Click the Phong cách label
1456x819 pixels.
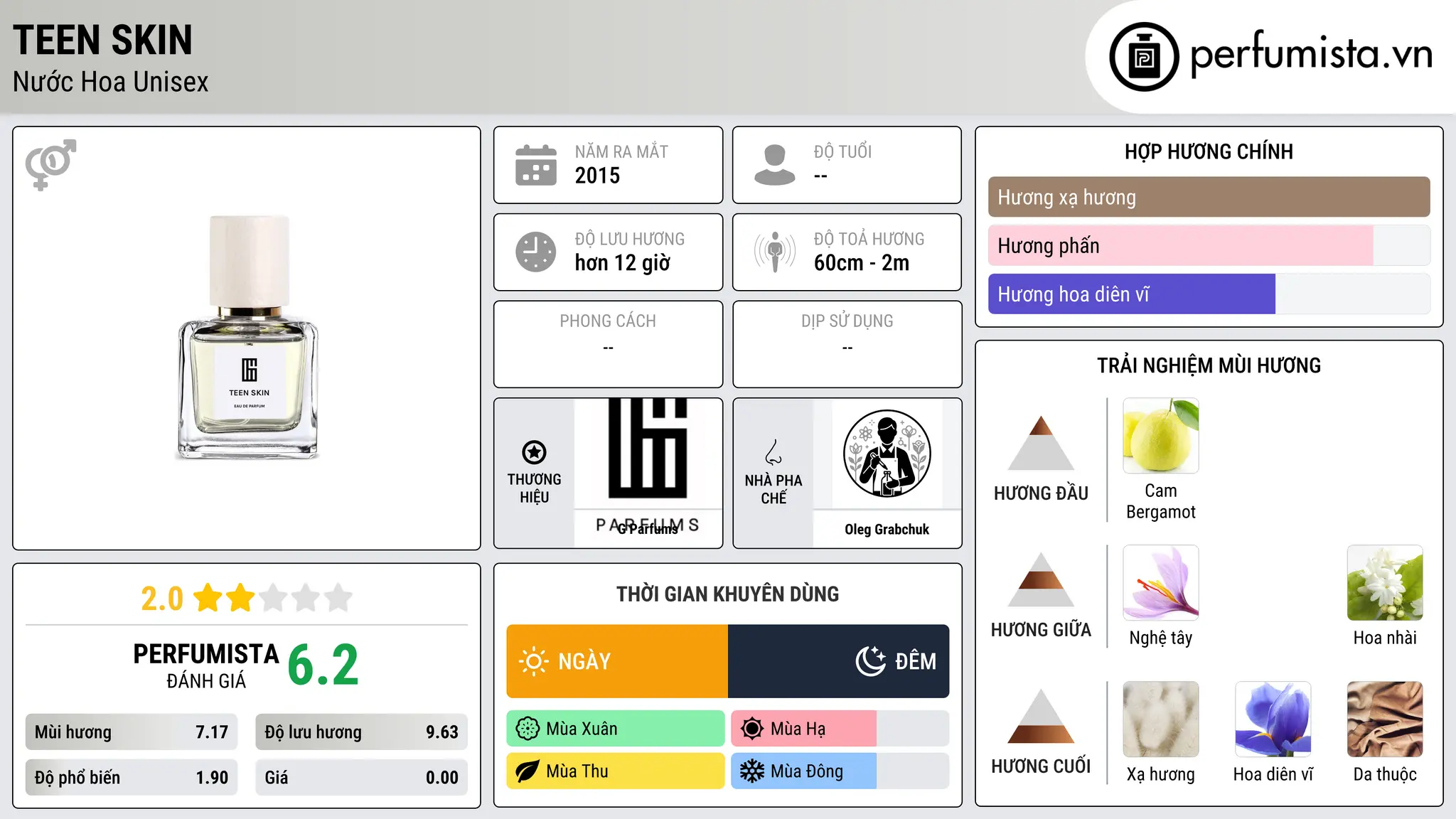[x=608, y=321]
